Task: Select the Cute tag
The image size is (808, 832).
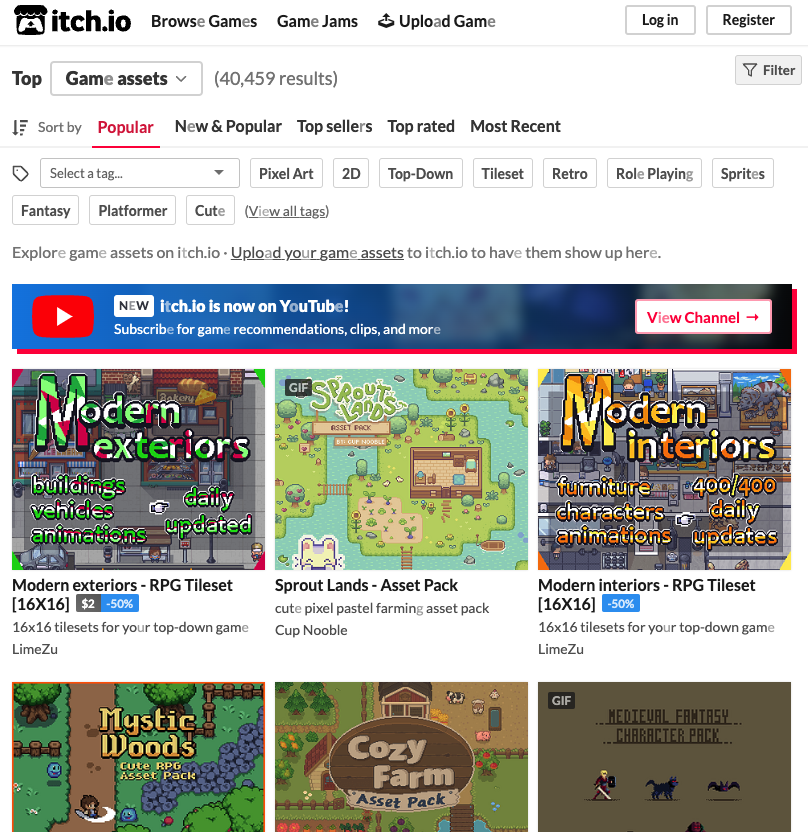Action: [210, 211]
